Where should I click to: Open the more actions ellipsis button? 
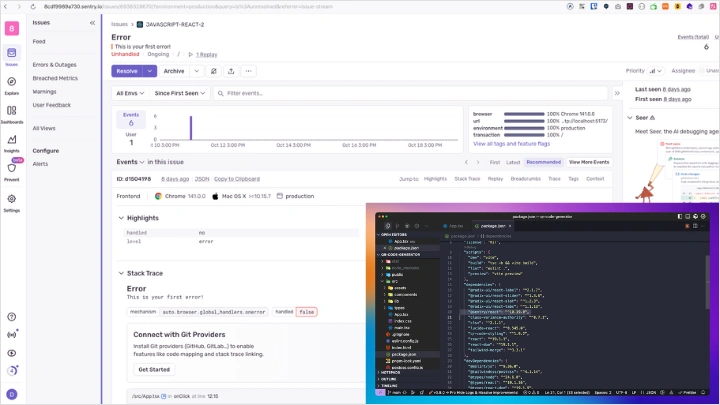[248, 71]
